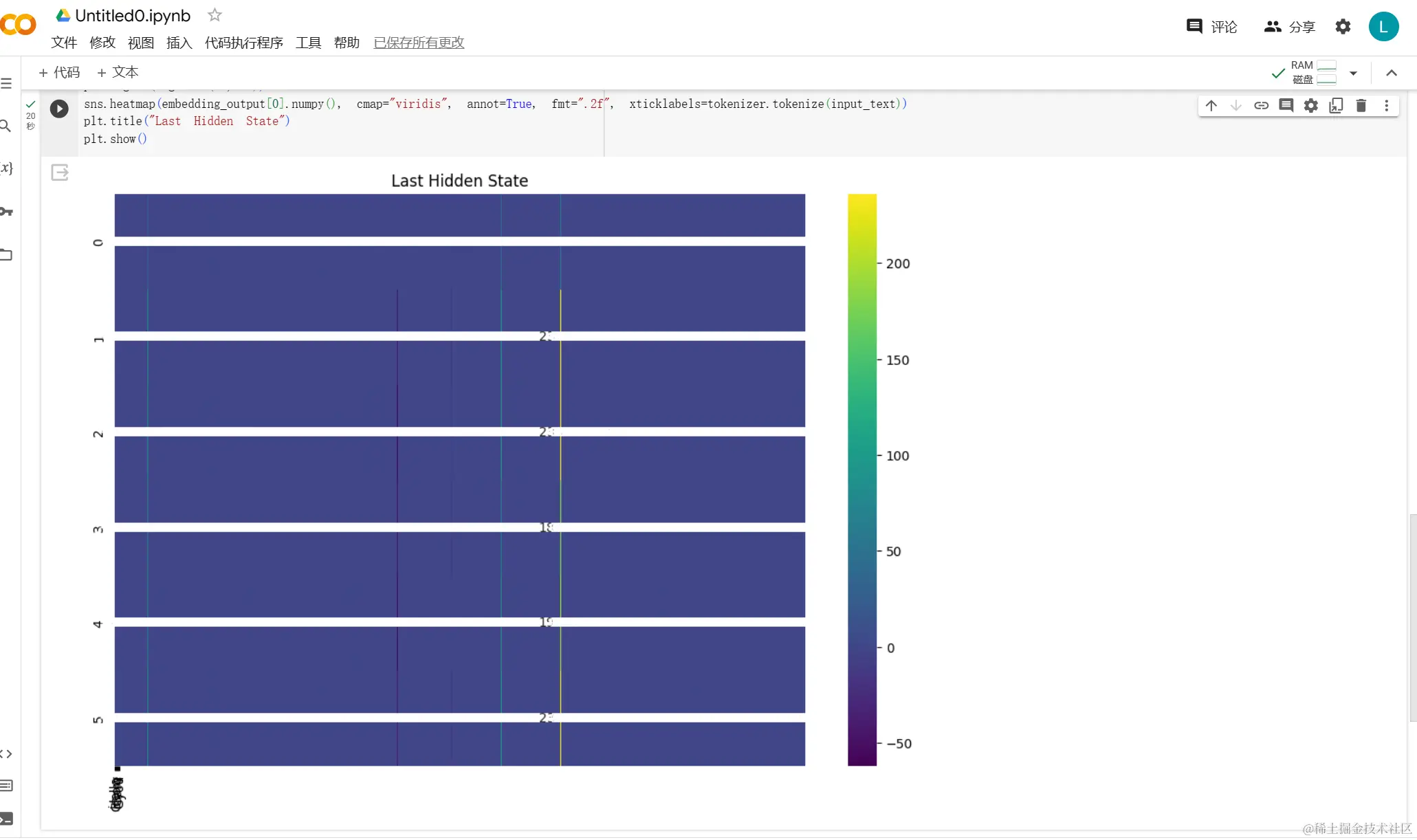Open the files folder panel
1417x840 pixels.
coord(6,255)
